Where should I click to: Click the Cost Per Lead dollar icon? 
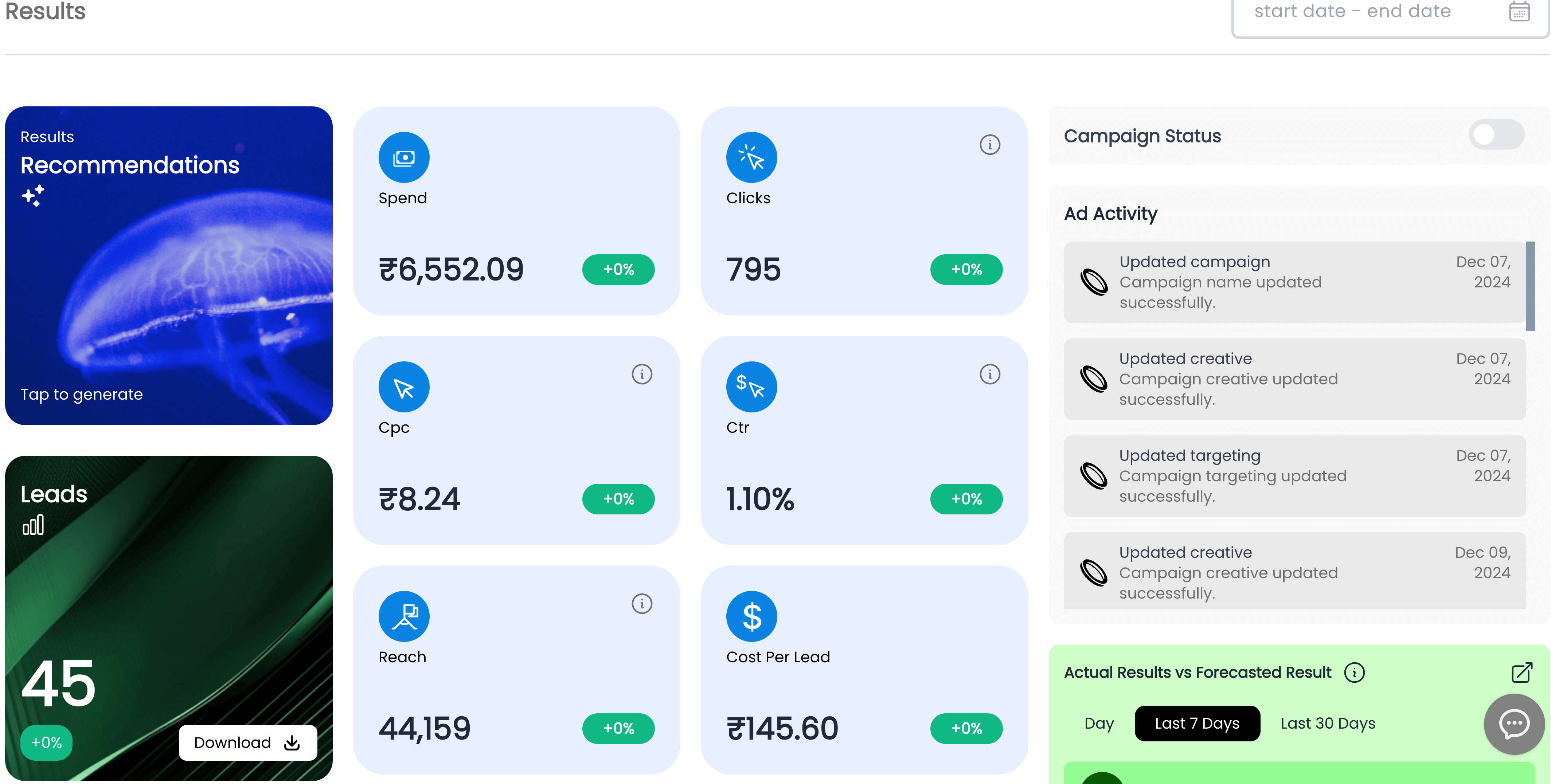pos(751,617)
